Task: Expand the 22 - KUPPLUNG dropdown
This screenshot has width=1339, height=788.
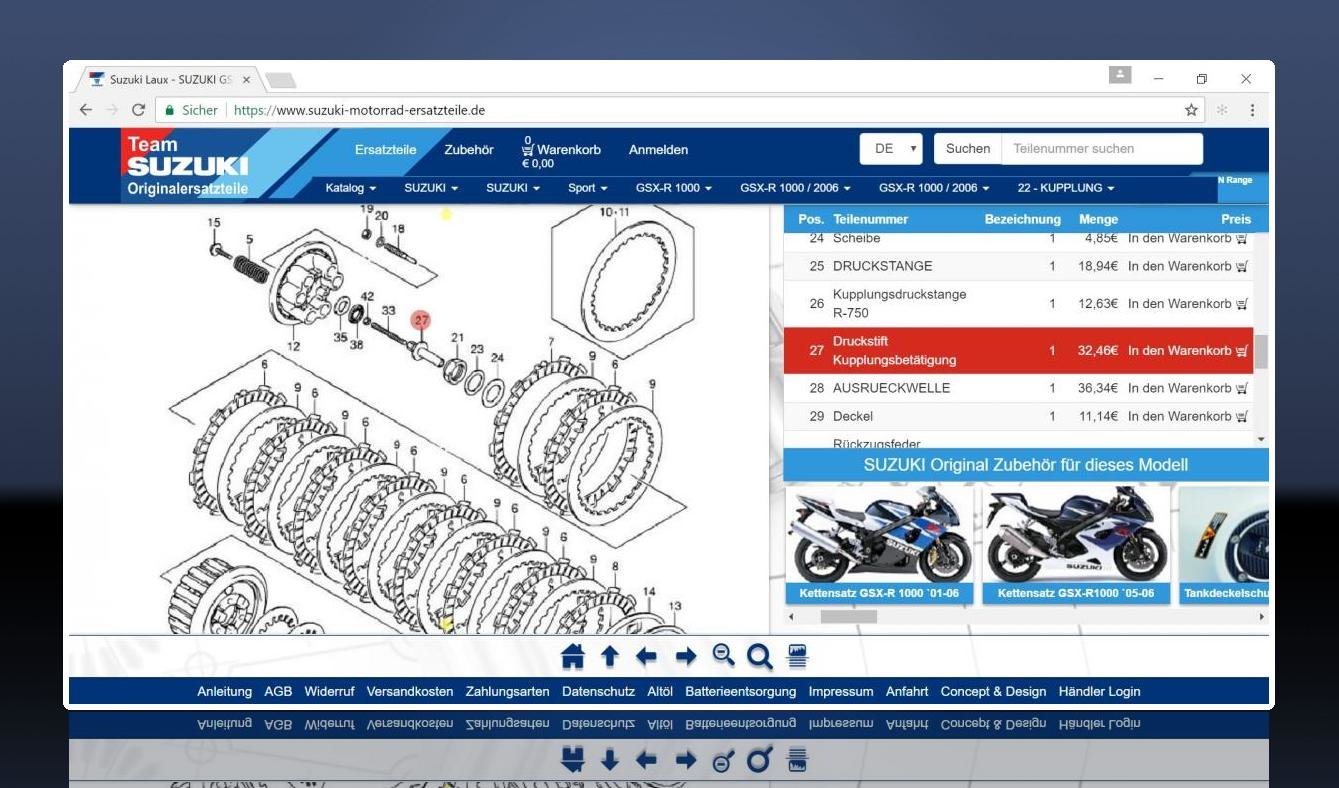Action: (x=1066, y=188)
